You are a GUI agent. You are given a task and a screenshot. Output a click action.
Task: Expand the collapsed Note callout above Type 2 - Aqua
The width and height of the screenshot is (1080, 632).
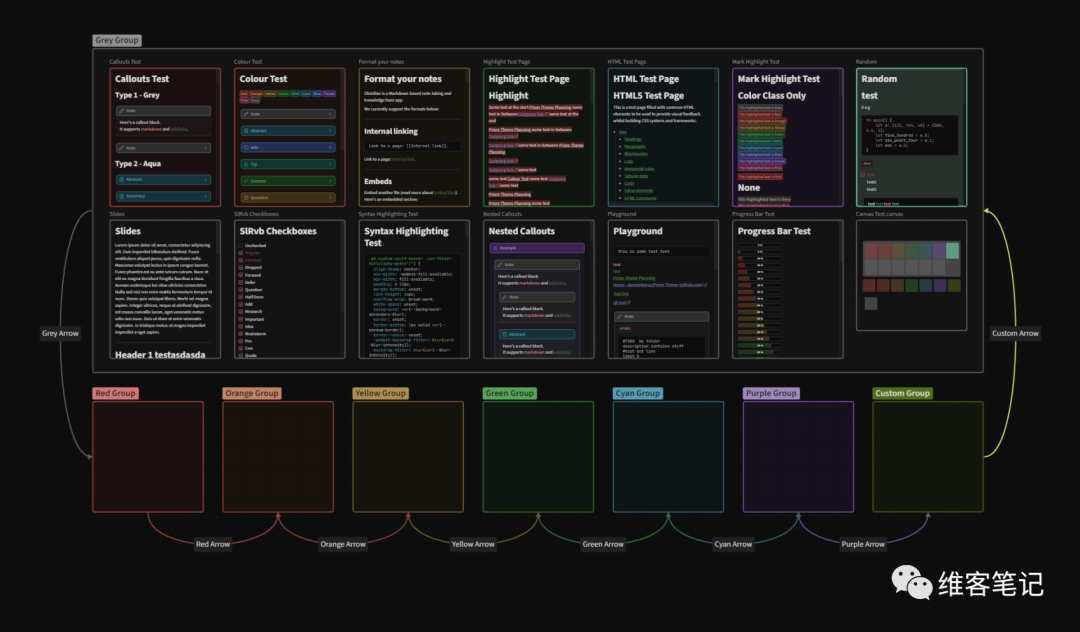[x=205, y=148]
